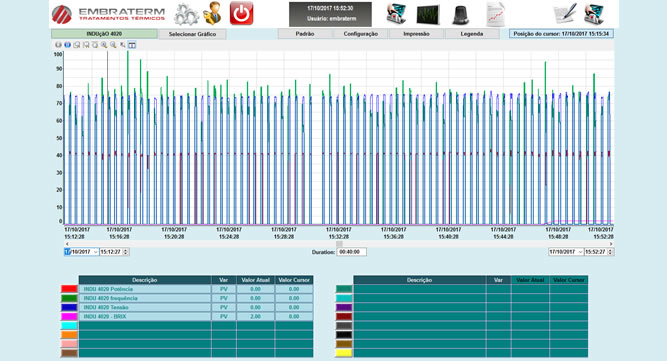Click the start time spinner 15:12:27
This screenshot has height=361, width=667.
tap(114, 252)
